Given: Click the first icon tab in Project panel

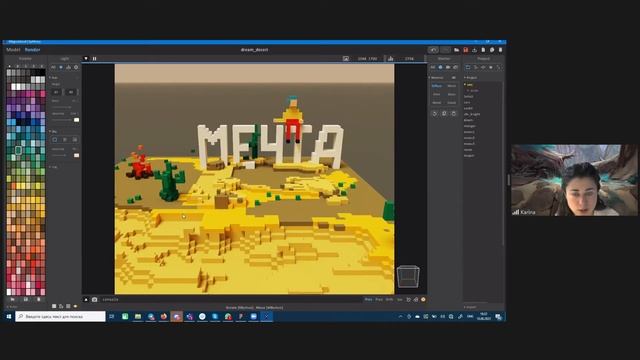Looking at the screenshot, I should click(468, 67).
